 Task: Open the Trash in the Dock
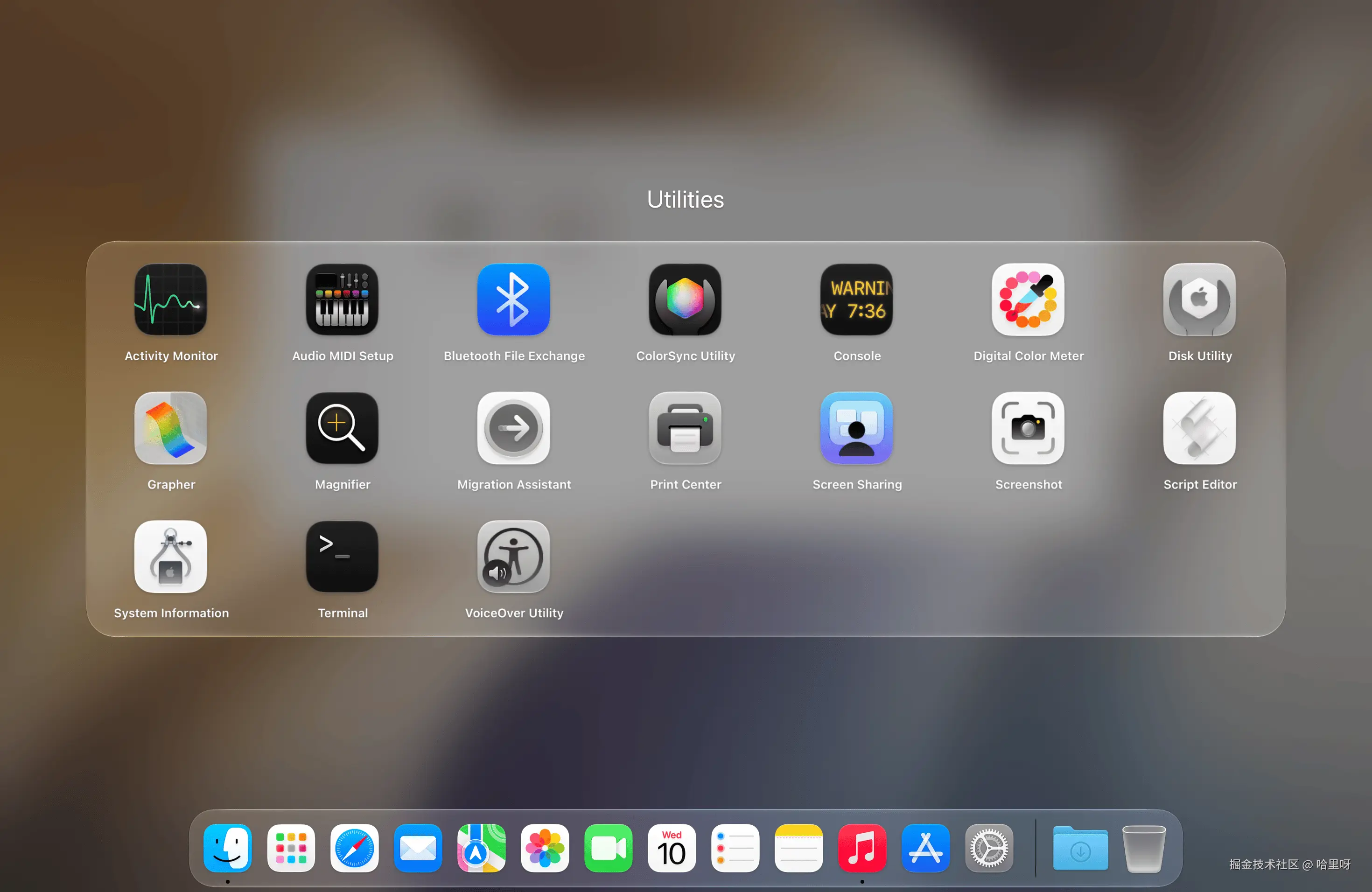[1144, 848]
